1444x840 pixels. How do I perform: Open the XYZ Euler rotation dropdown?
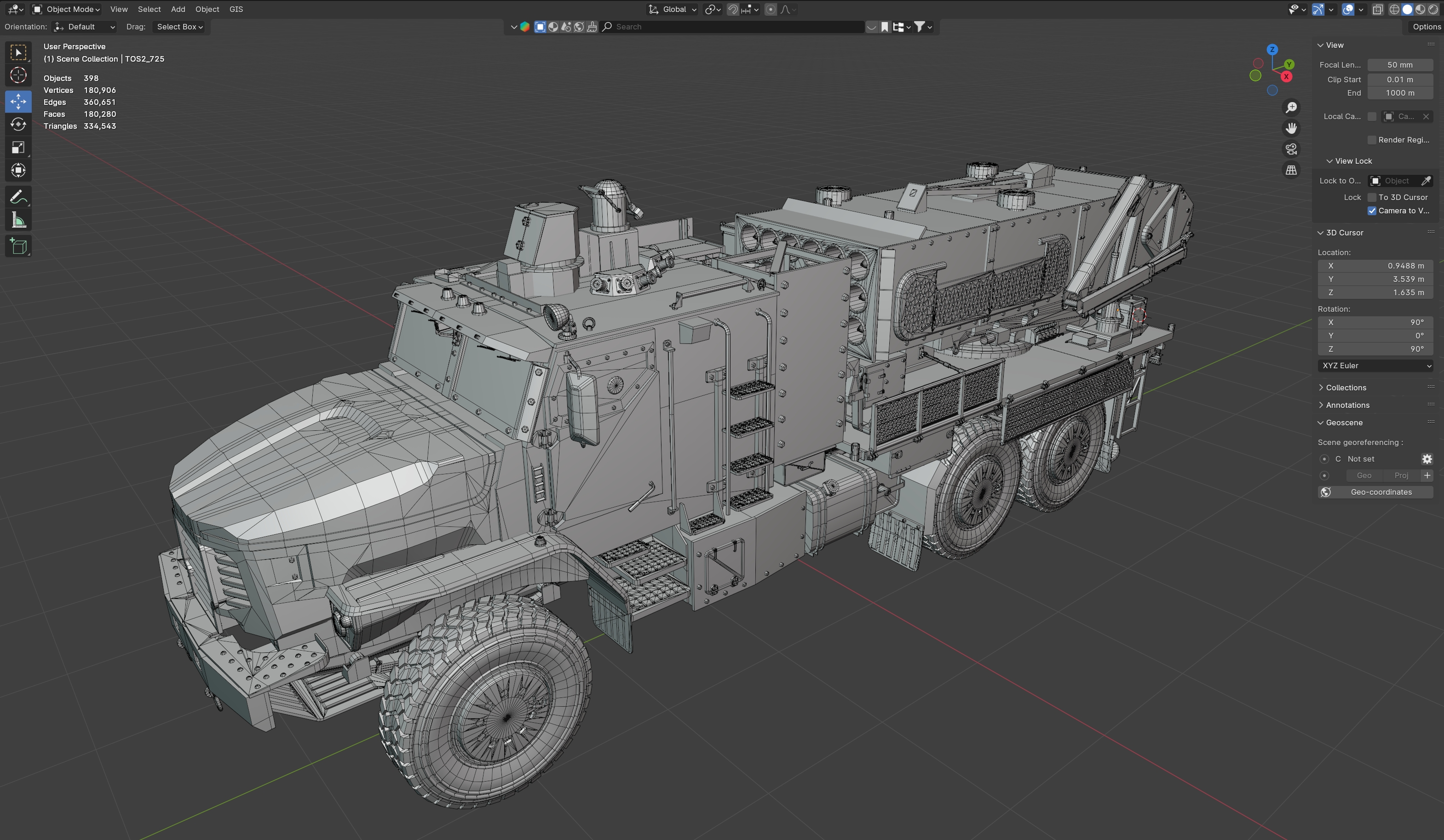(1375, 366)
